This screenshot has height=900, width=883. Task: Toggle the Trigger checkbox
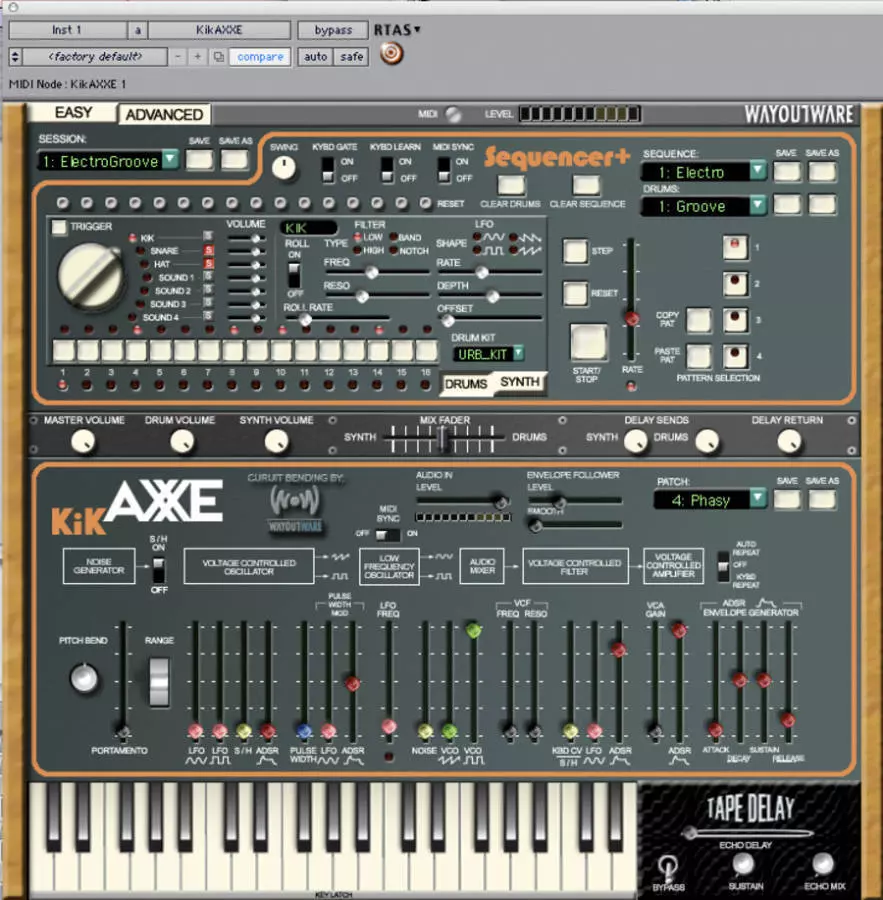tap(59, 227)
